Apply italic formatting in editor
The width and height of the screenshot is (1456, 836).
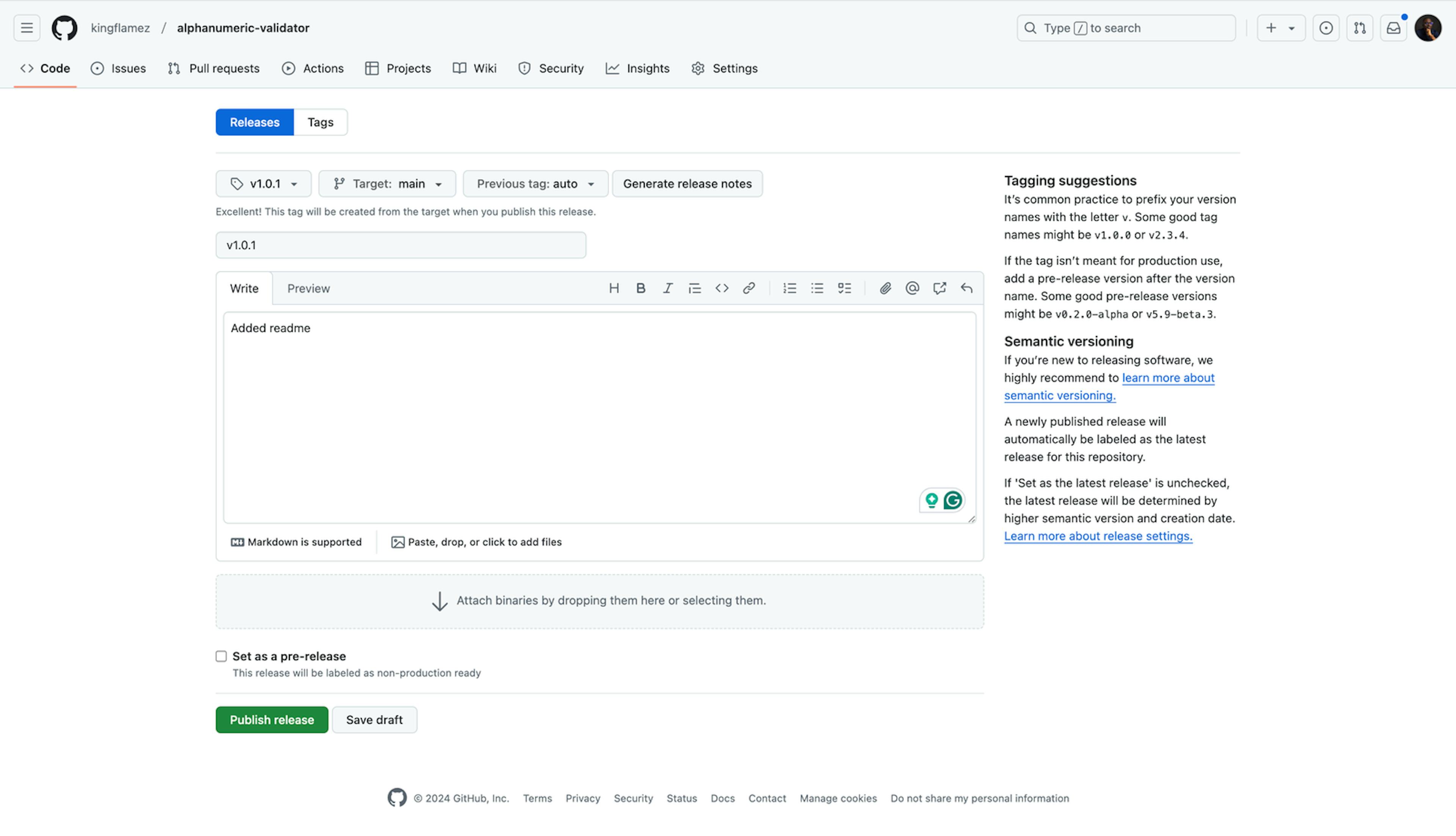click(667, 288)
